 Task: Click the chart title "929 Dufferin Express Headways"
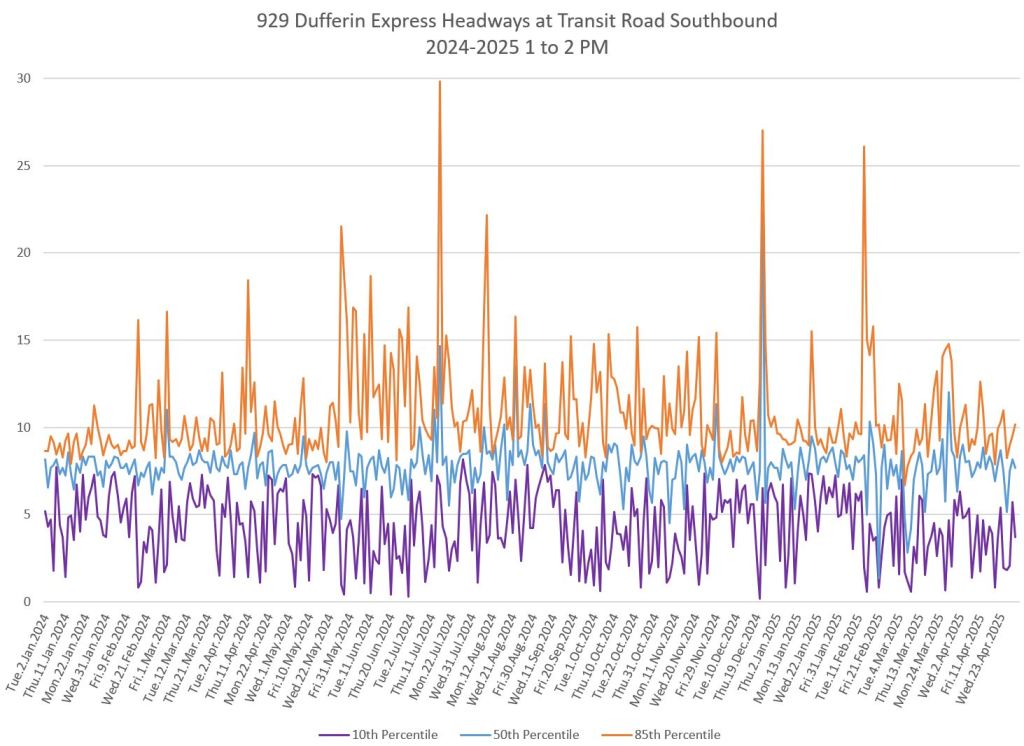click(x=512, y=20)
